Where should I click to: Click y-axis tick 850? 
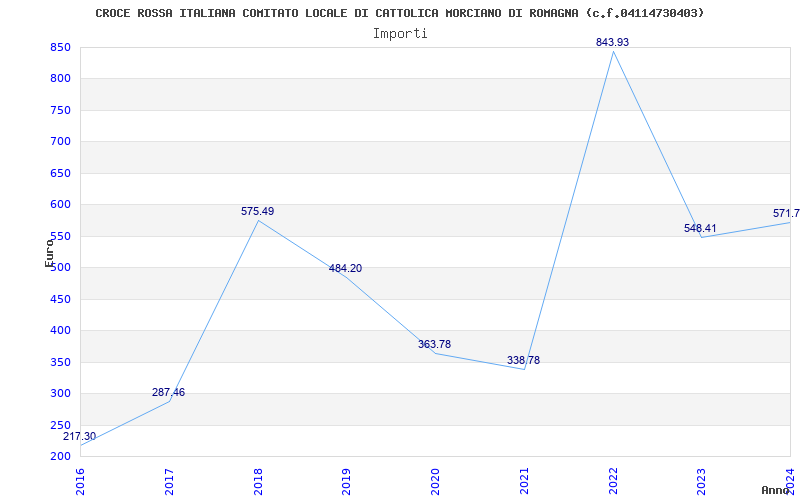(60, 47)
